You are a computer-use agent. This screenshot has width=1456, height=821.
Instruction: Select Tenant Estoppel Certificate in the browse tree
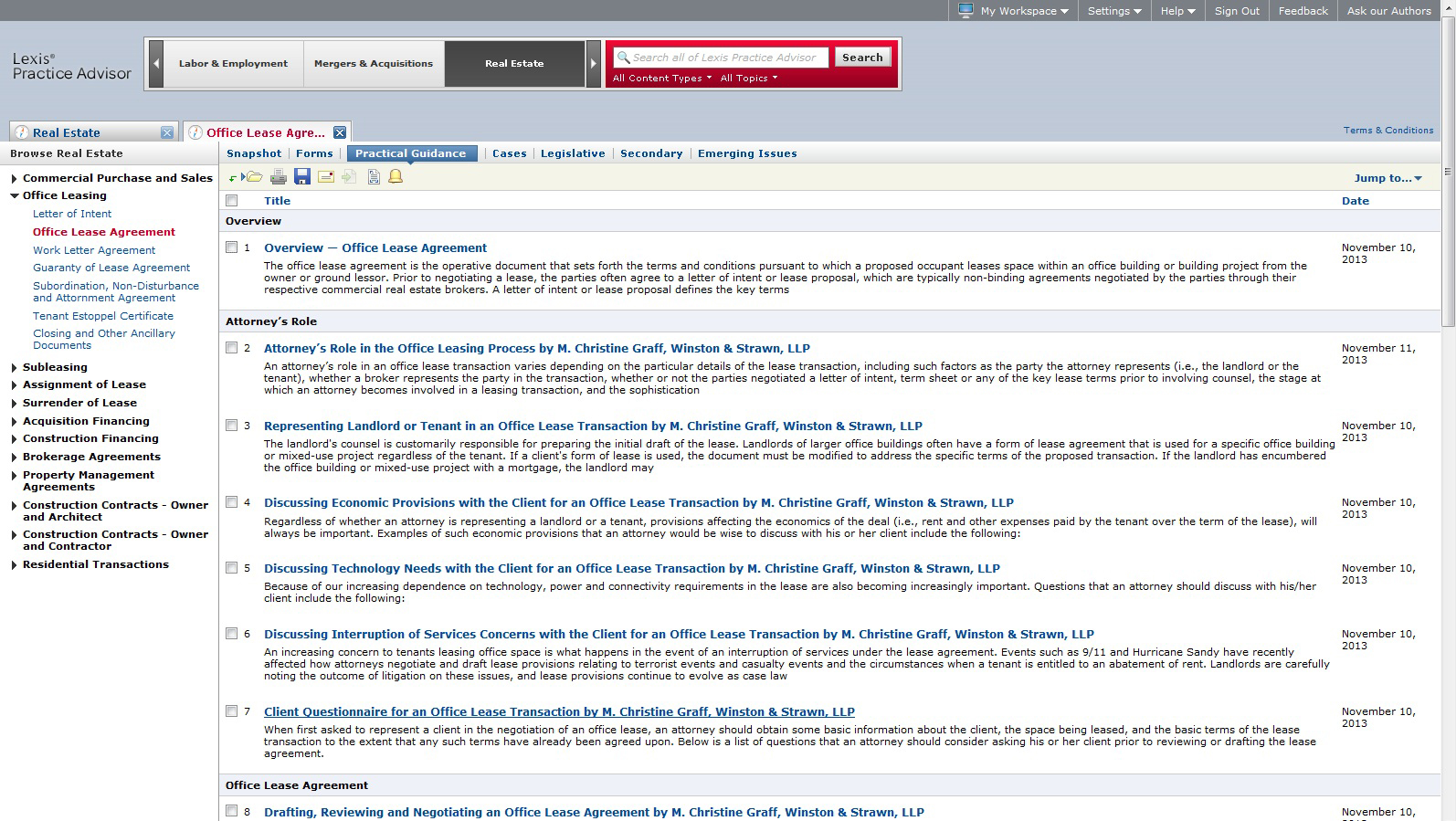(x=103, y=316)
